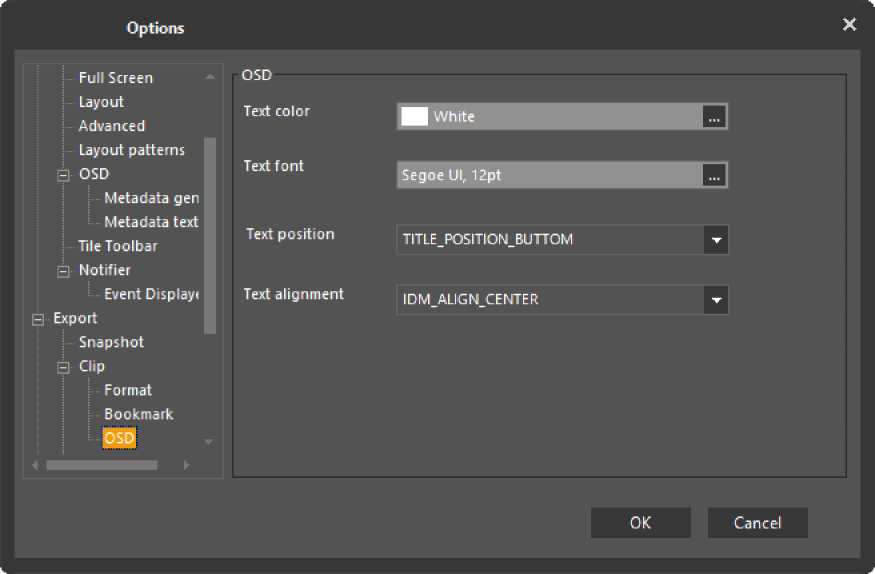Click the ellipsis button beside Text color
Image resolution: width=875 pixels, height=574 pixels.
tap(713, 117)
